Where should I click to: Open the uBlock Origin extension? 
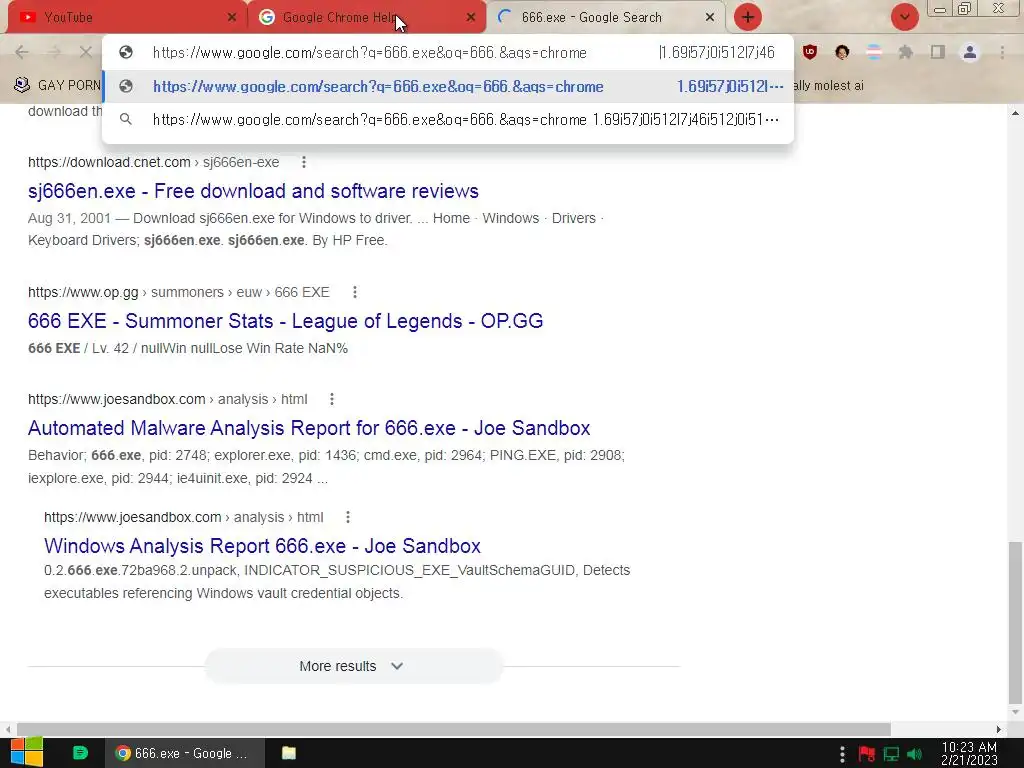810,52
